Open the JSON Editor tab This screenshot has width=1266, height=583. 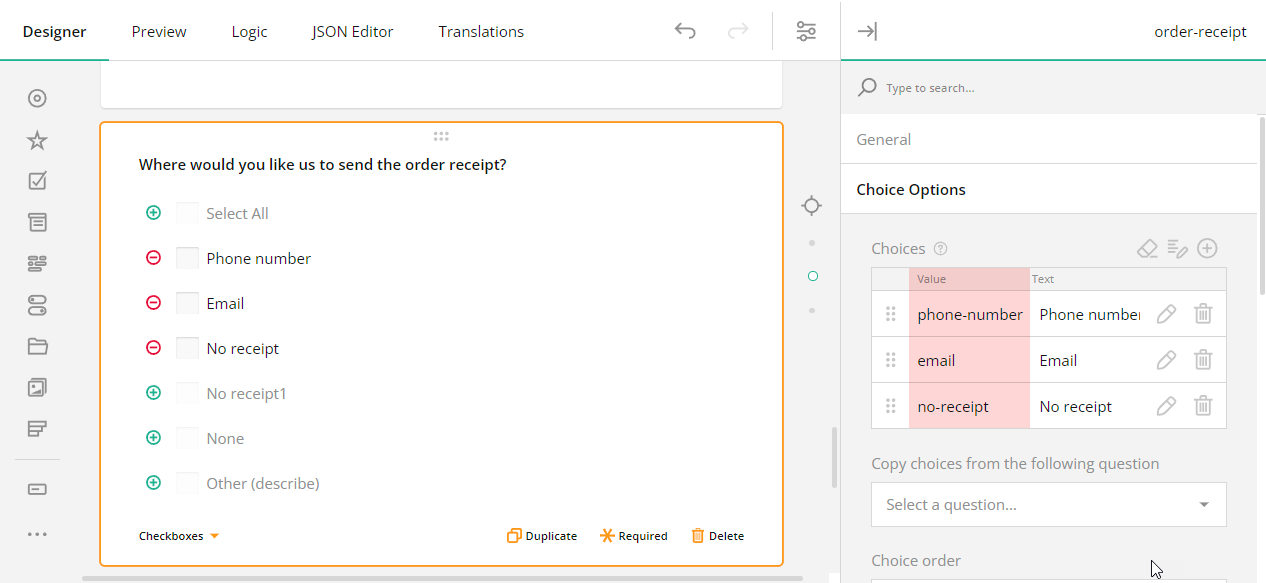352,31
